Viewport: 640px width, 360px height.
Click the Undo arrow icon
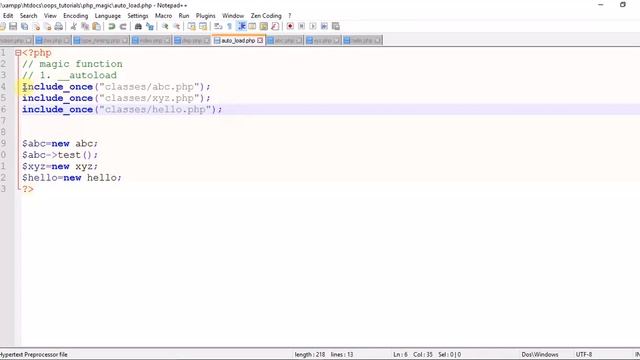111,27
